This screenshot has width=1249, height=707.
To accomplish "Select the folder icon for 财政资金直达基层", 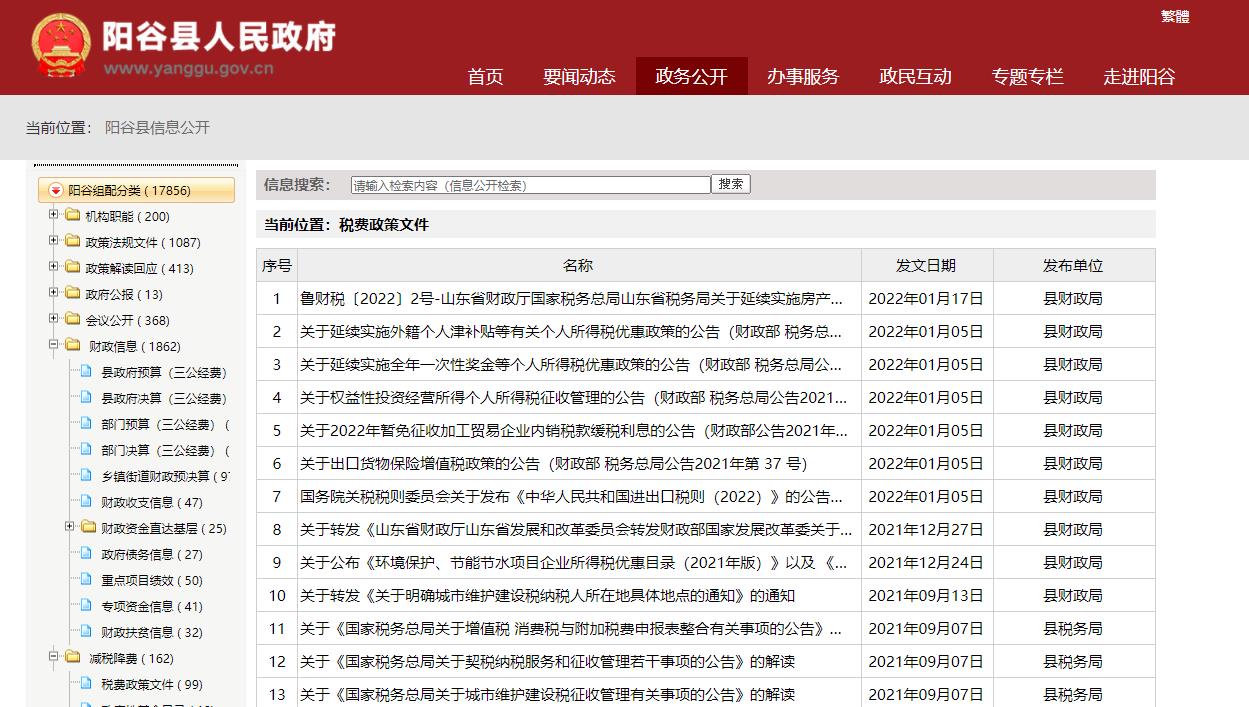I will coord(88,527).
